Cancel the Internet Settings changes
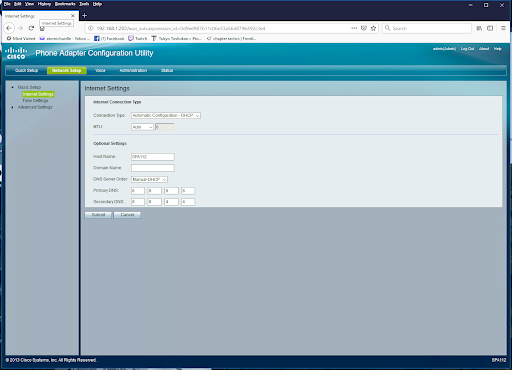 (127, 215)
